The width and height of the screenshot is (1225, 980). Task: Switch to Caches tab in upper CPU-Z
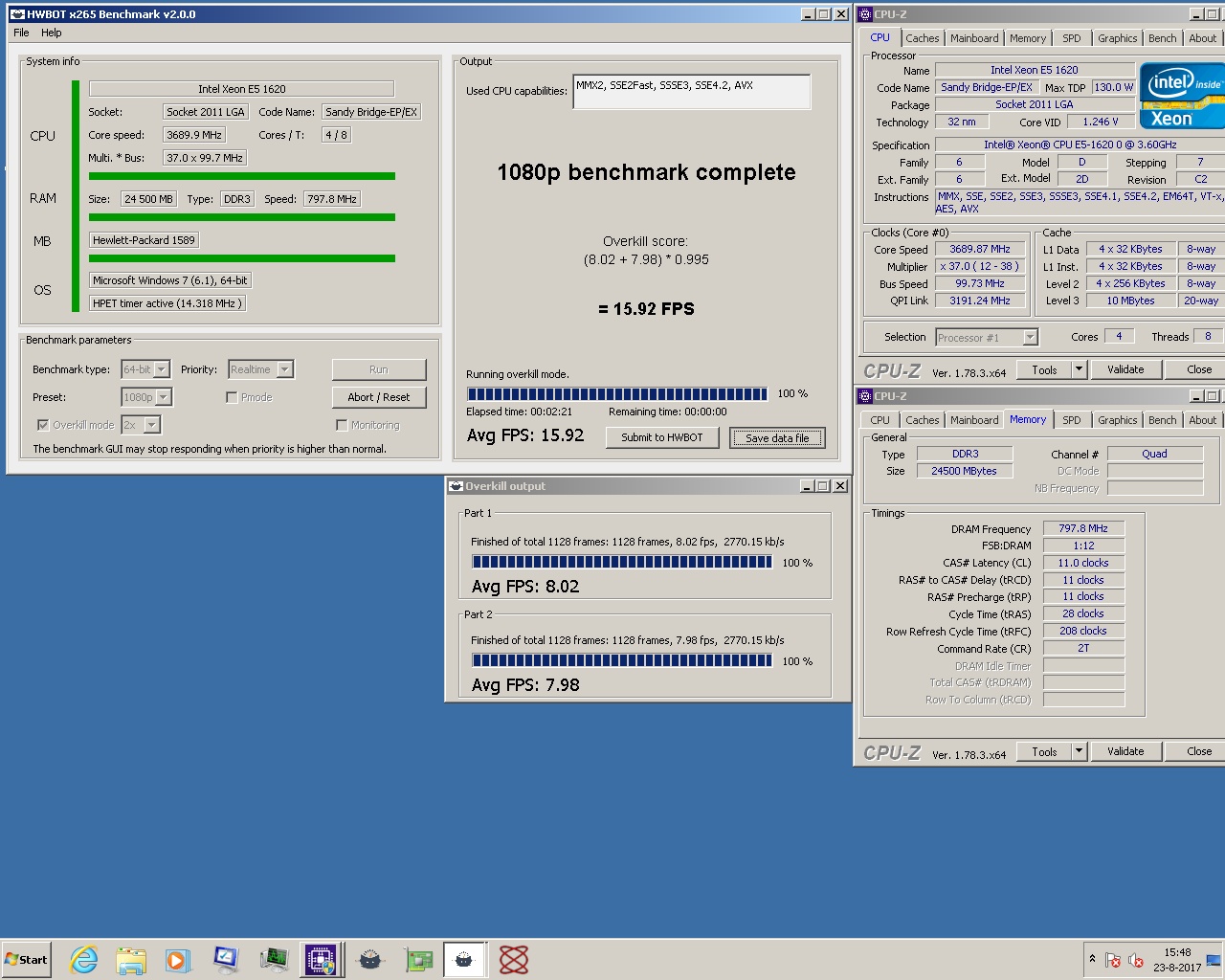click(x=922, y=38)
